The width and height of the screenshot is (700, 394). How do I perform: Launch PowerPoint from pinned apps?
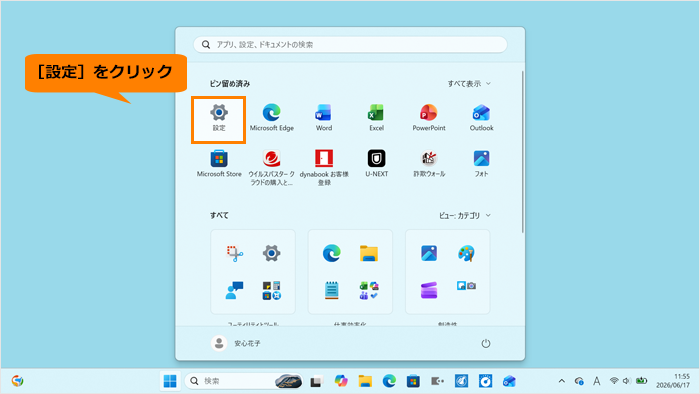coord(429,118)
